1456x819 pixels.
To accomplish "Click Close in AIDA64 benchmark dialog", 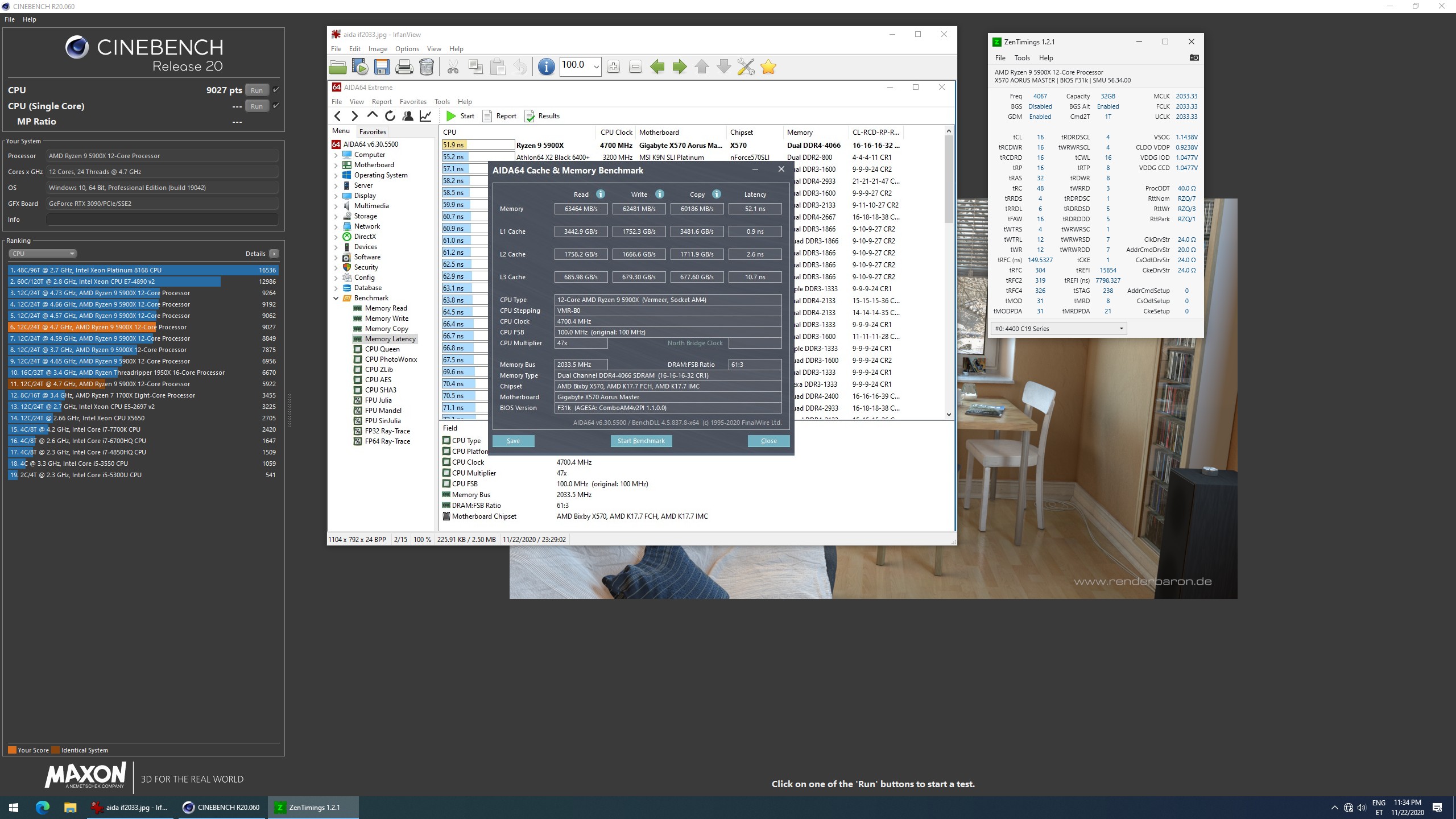I will pos(768,441).
